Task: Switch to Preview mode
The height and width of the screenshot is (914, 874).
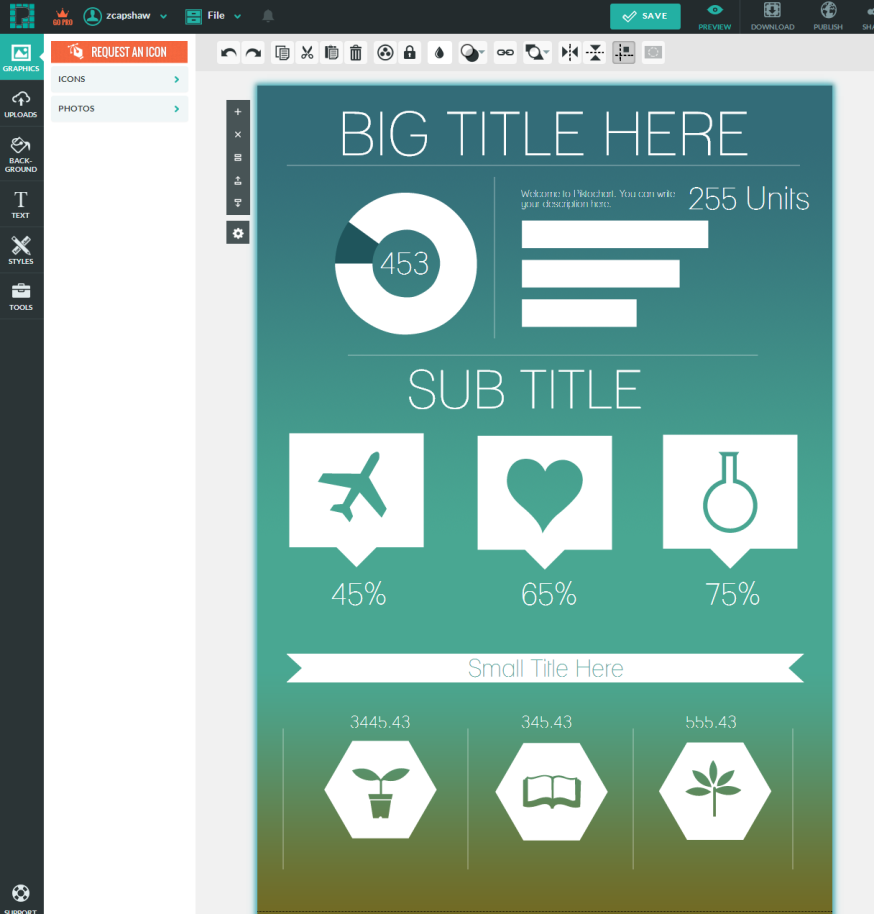Action: (714, 17)
